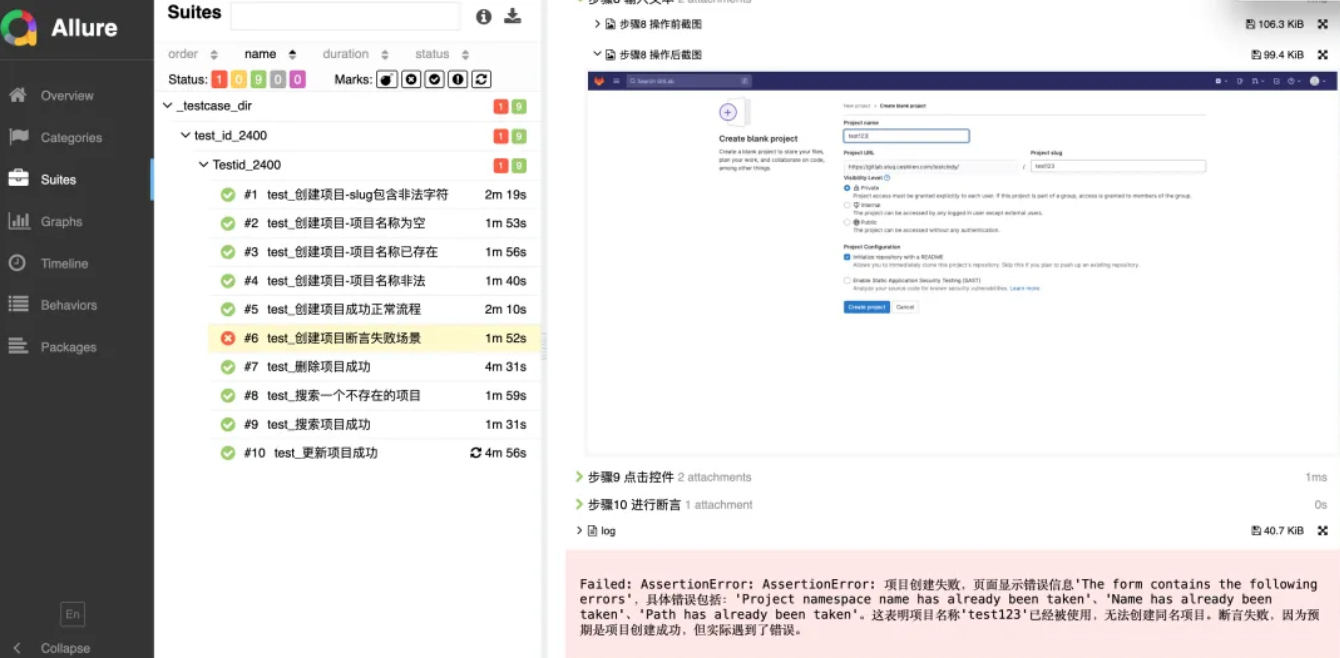Sort suites by duration
The width and height of the screenshot is (1340, 658).
(355, 54)
